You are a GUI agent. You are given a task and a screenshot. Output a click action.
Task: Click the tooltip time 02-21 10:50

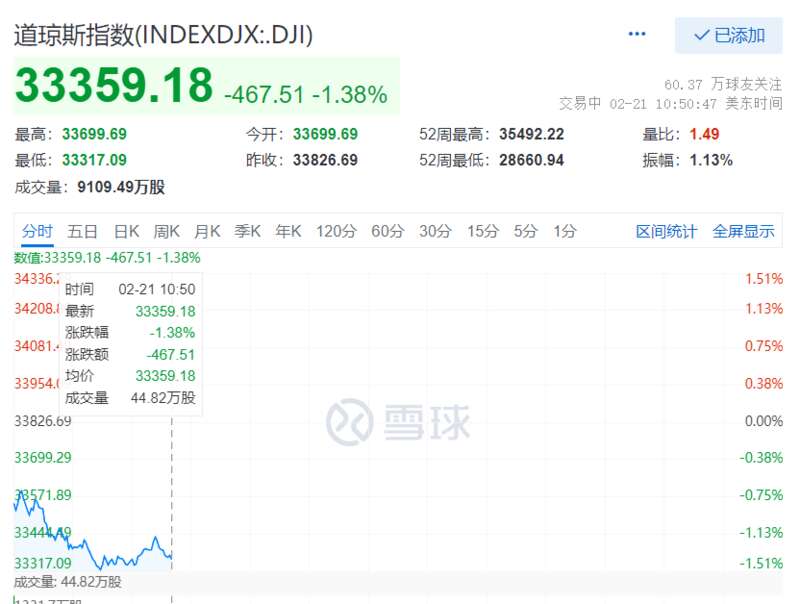click(x=157, y=289)
